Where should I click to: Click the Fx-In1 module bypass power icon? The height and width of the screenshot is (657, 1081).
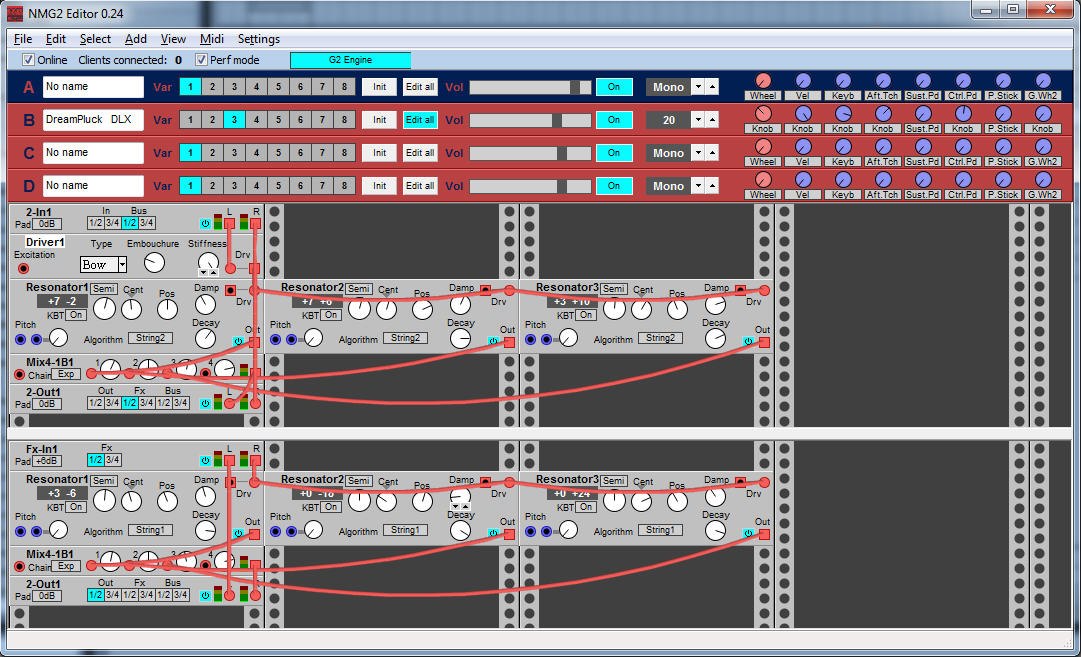(205, 460)
